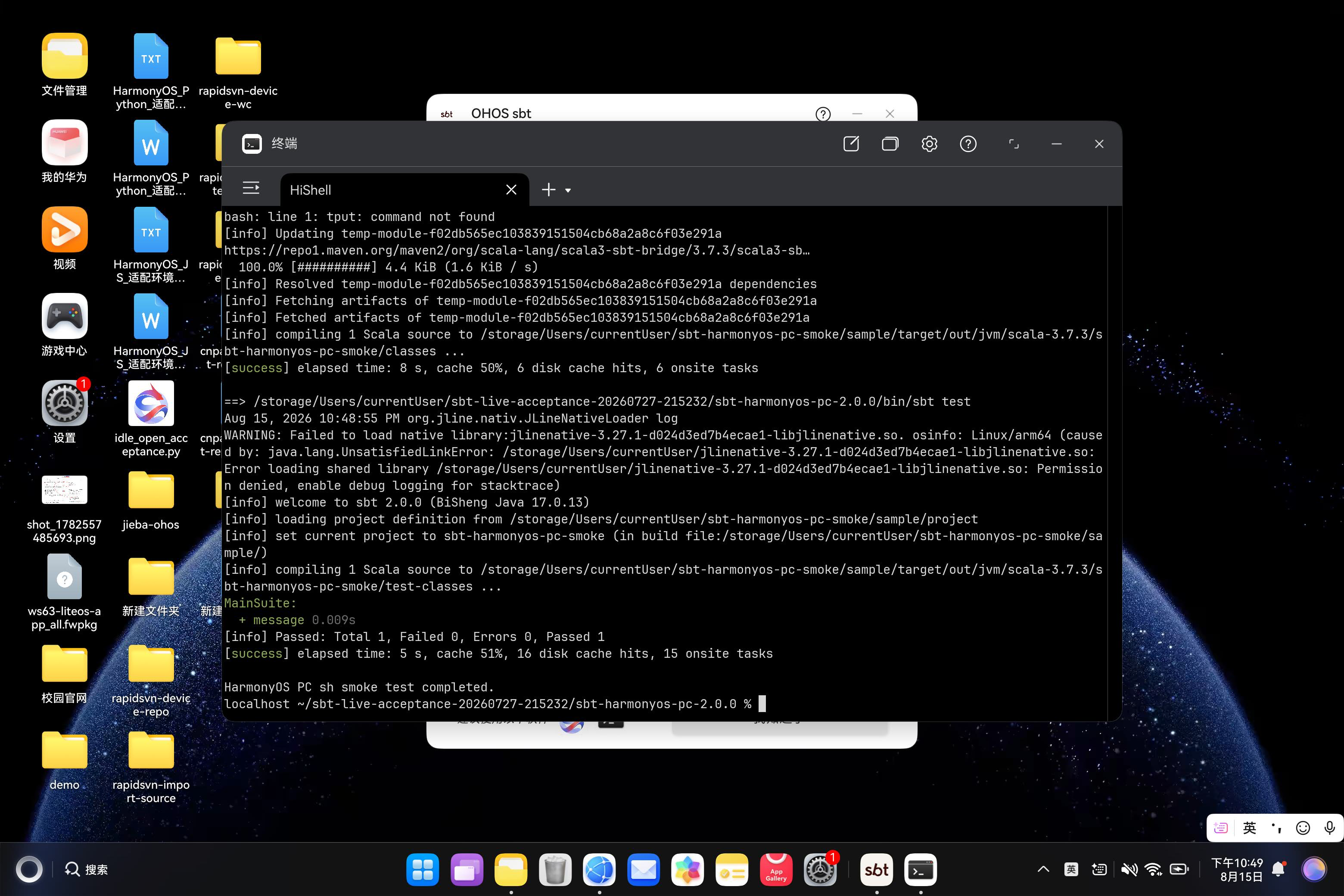1344x896 pixels.
Task: Click the OHOS sbt window title
Action: tap(501, 113)
